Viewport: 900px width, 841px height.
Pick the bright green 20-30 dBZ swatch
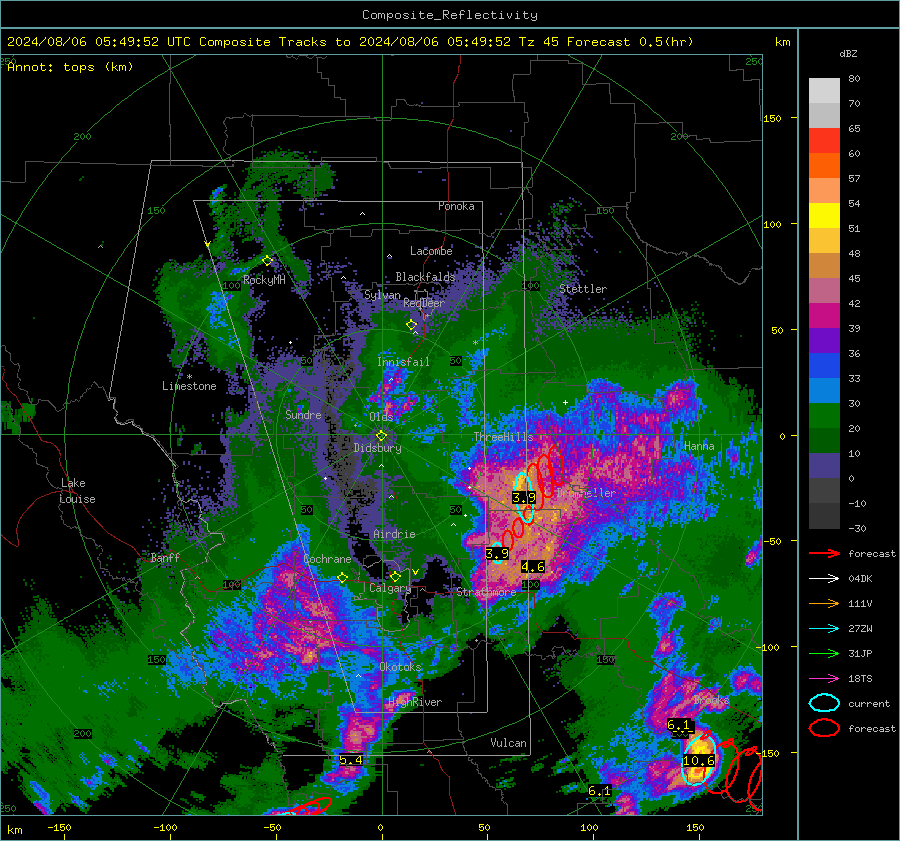pyautogui.click(x=824, y=416)
